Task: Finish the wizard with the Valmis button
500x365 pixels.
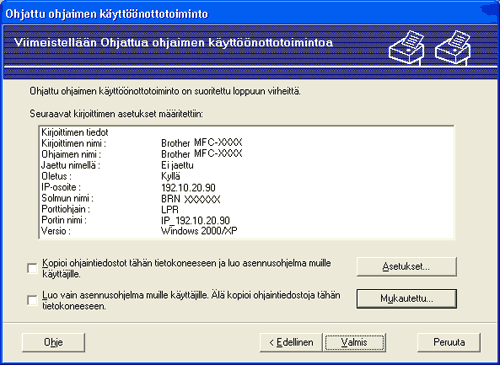Action: [x=354, y=342]
